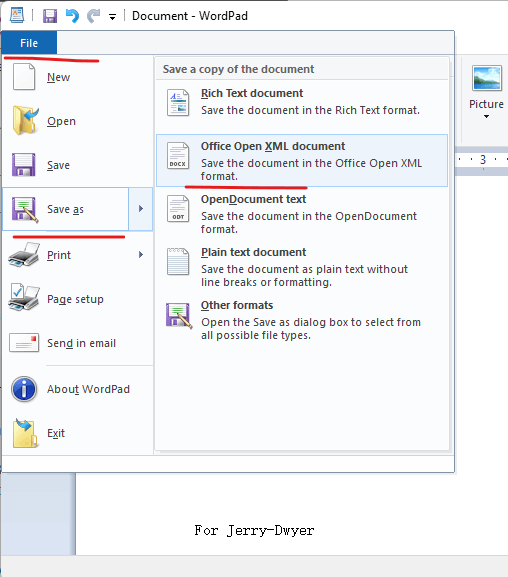Click the WordPad application icon

[17, 15]
